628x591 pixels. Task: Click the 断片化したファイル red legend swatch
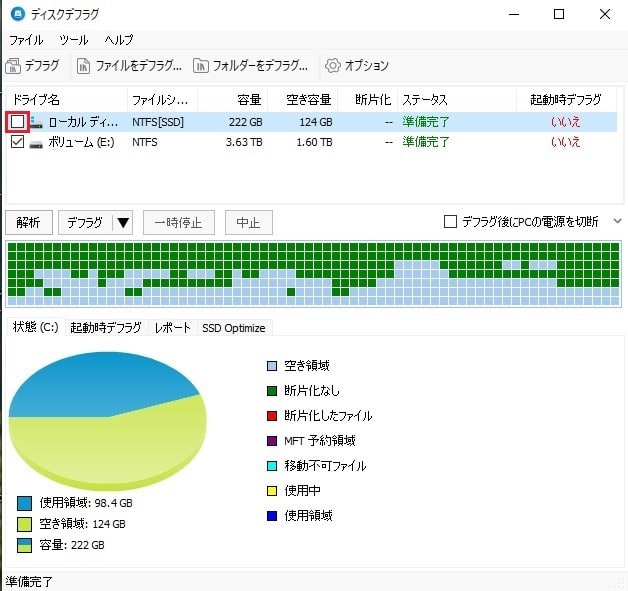click(272, 416)
